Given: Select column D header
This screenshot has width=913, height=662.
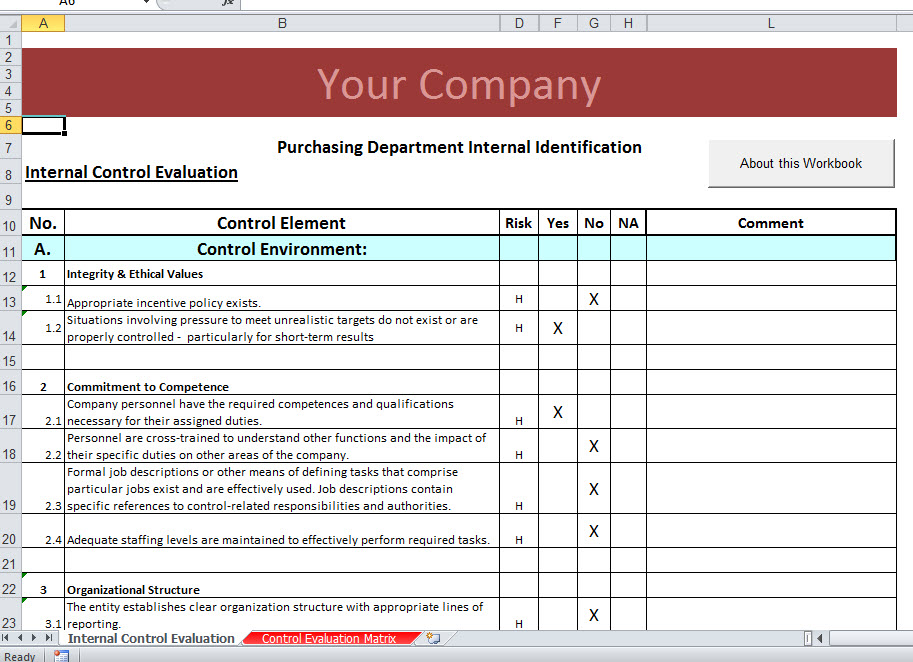Looking at the screenshot, I should point(519,23).
